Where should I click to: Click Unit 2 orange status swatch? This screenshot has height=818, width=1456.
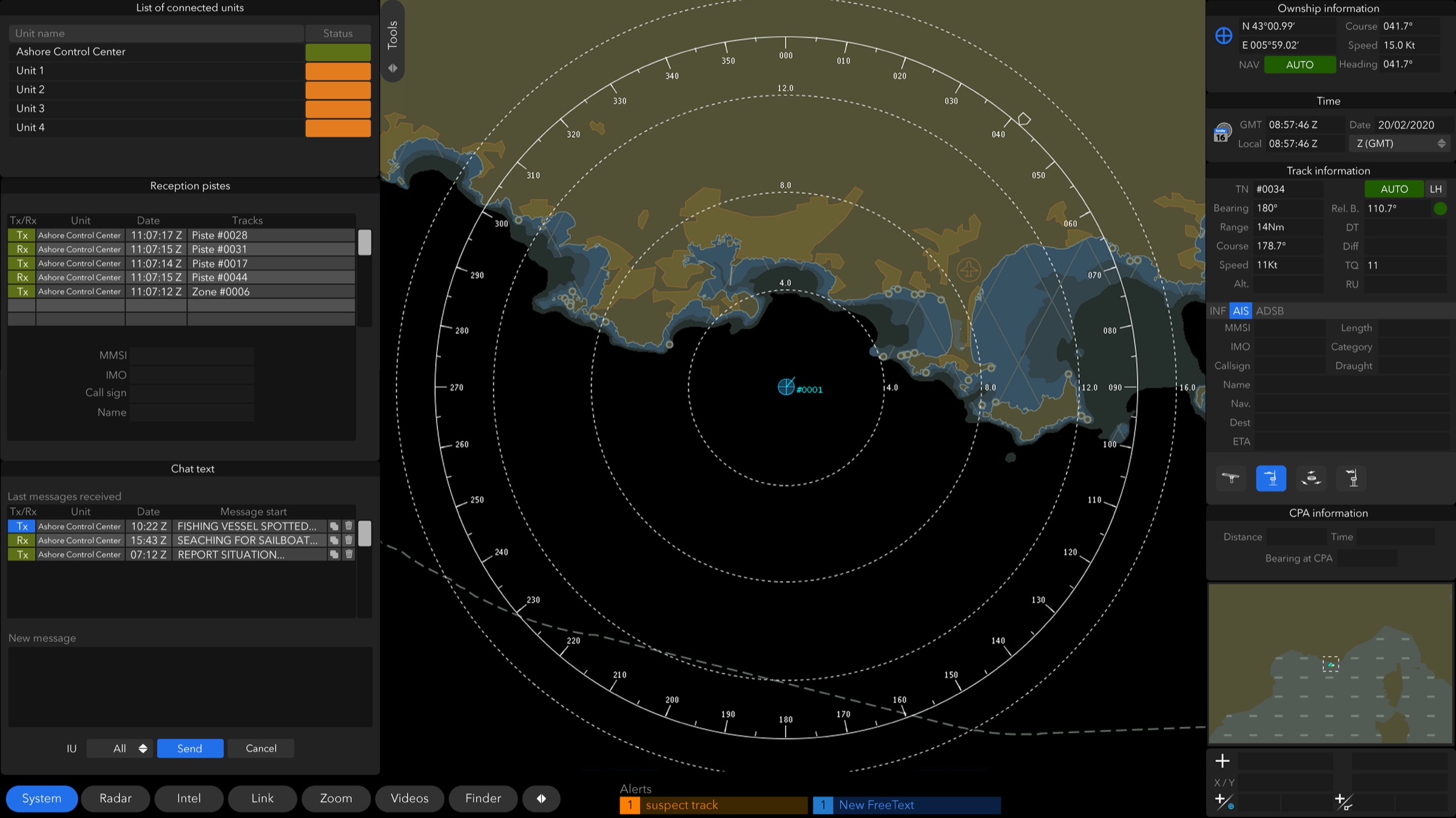tap(338, 90)
